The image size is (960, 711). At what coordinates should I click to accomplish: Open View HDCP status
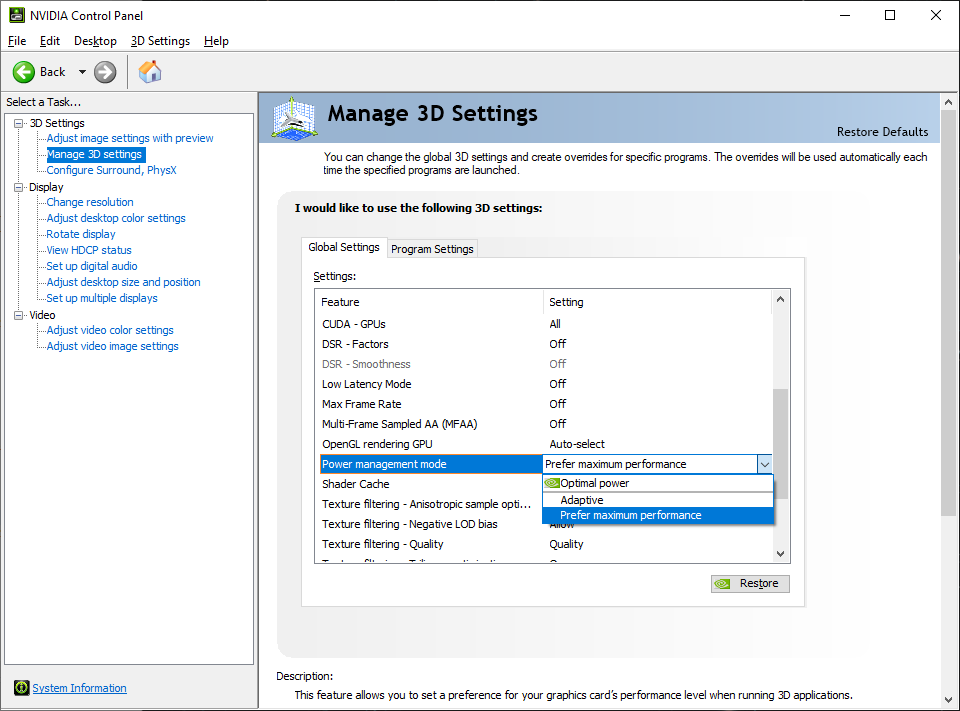[89, 250]
